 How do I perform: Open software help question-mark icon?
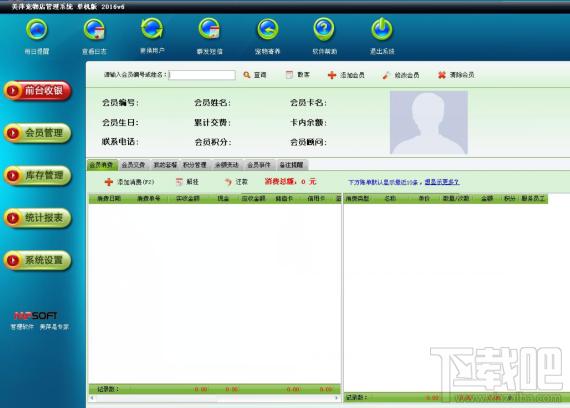[x=324, y=29]
